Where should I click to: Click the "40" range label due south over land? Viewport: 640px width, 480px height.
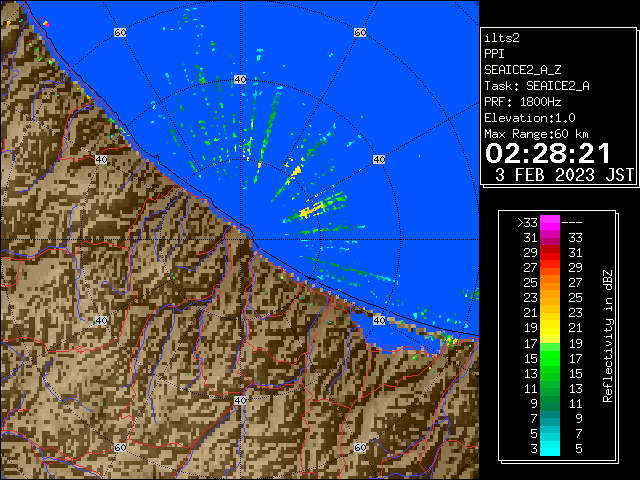(240, 400)
